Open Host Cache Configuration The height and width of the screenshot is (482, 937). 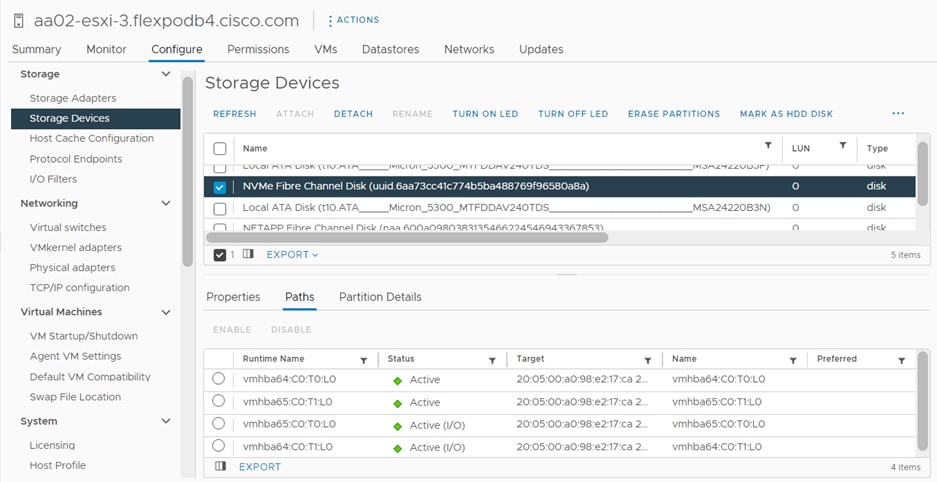(x=91, y=138)
